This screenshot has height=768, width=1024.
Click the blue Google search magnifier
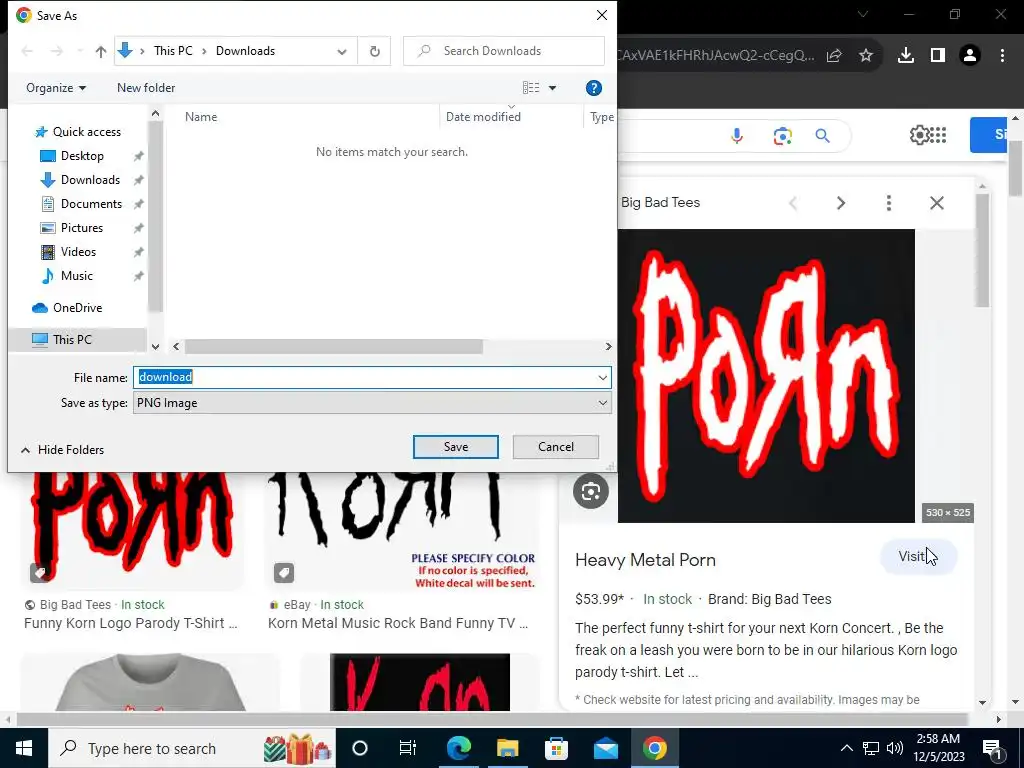[823, 136]
